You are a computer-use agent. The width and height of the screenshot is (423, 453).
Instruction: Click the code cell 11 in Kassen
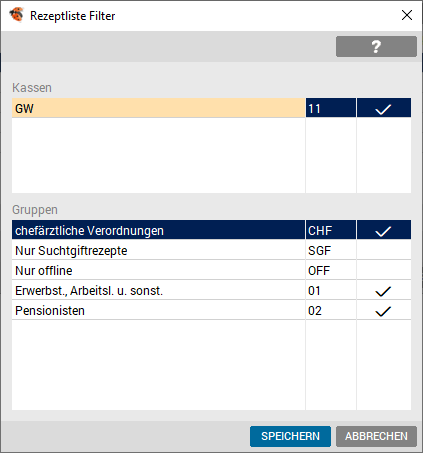(331, 108)
